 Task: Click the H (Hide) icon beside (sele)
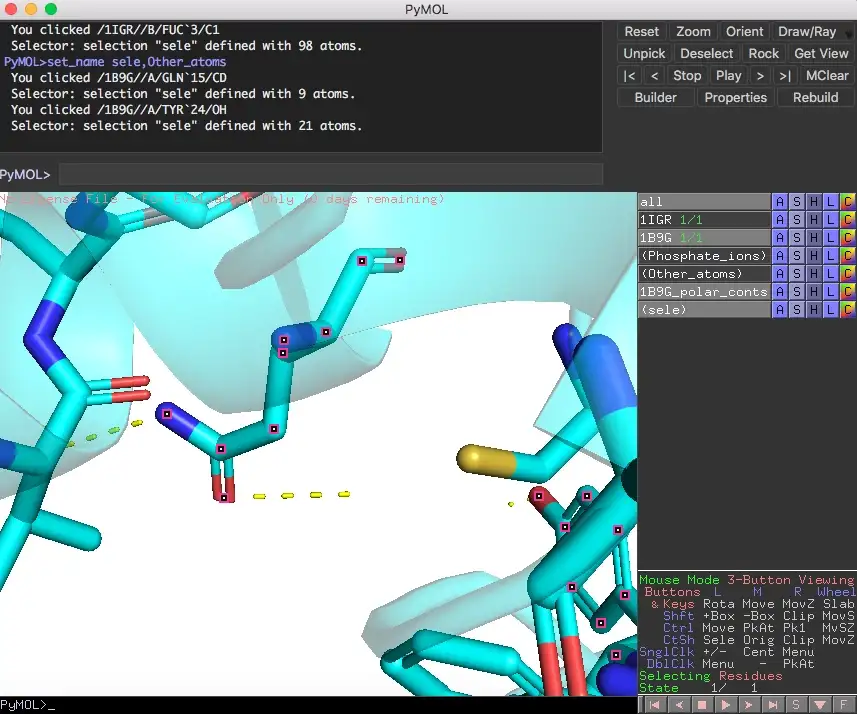811,310
